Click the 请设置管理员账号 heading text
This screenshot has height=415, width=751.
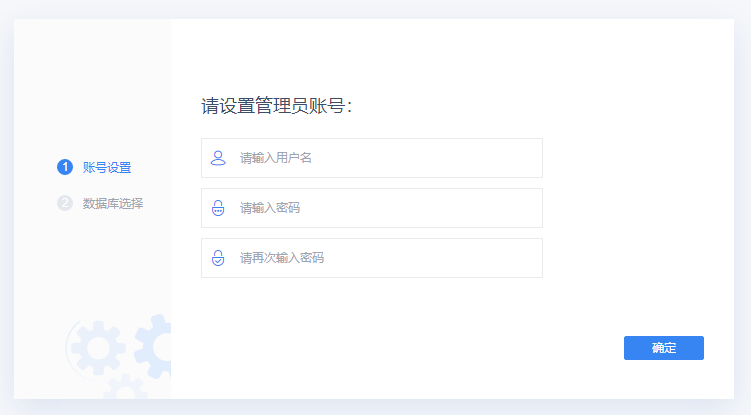point(276,106)
